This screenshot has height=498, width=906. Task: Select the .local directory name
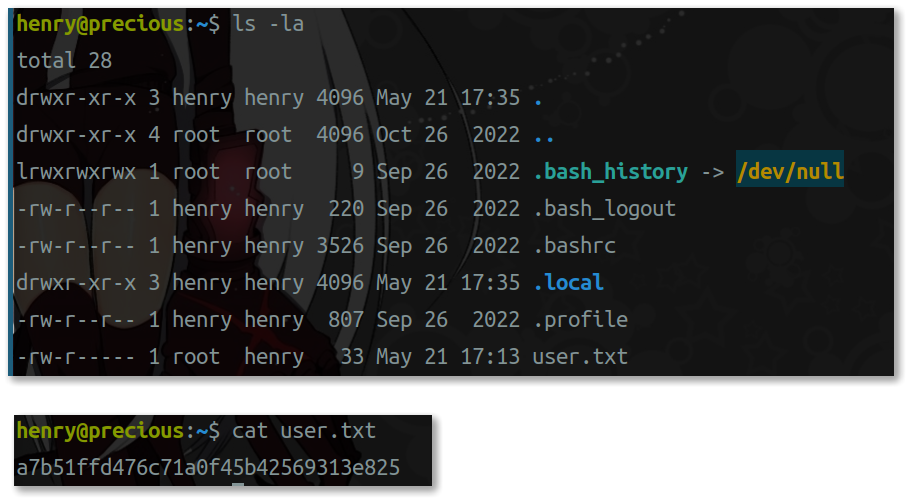[x=569, y=283]
